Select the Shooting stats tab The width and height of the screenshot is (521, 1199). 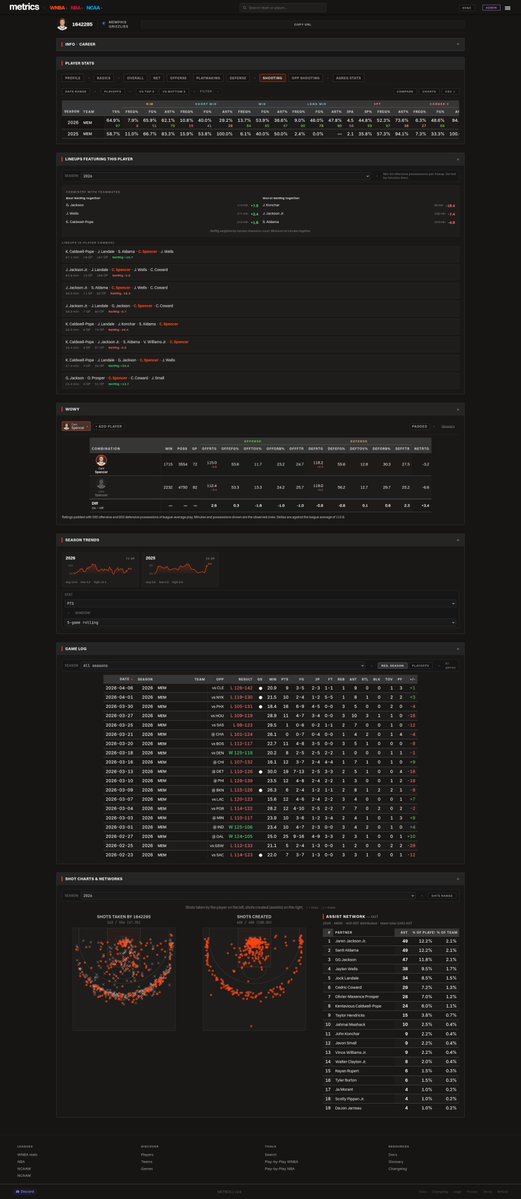click(272, 78)
